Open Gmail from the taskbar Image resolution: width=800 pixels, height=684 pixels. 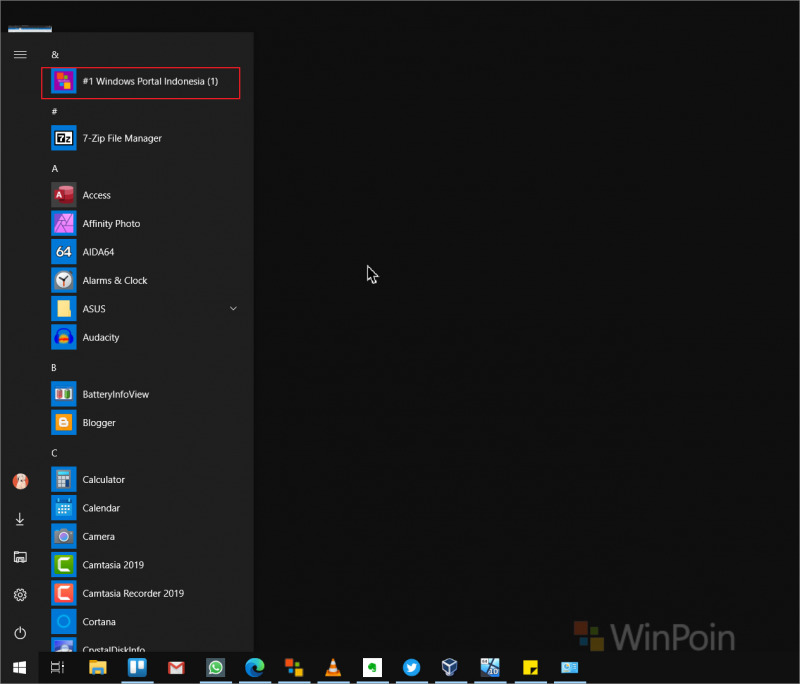(x=177, y=667)
